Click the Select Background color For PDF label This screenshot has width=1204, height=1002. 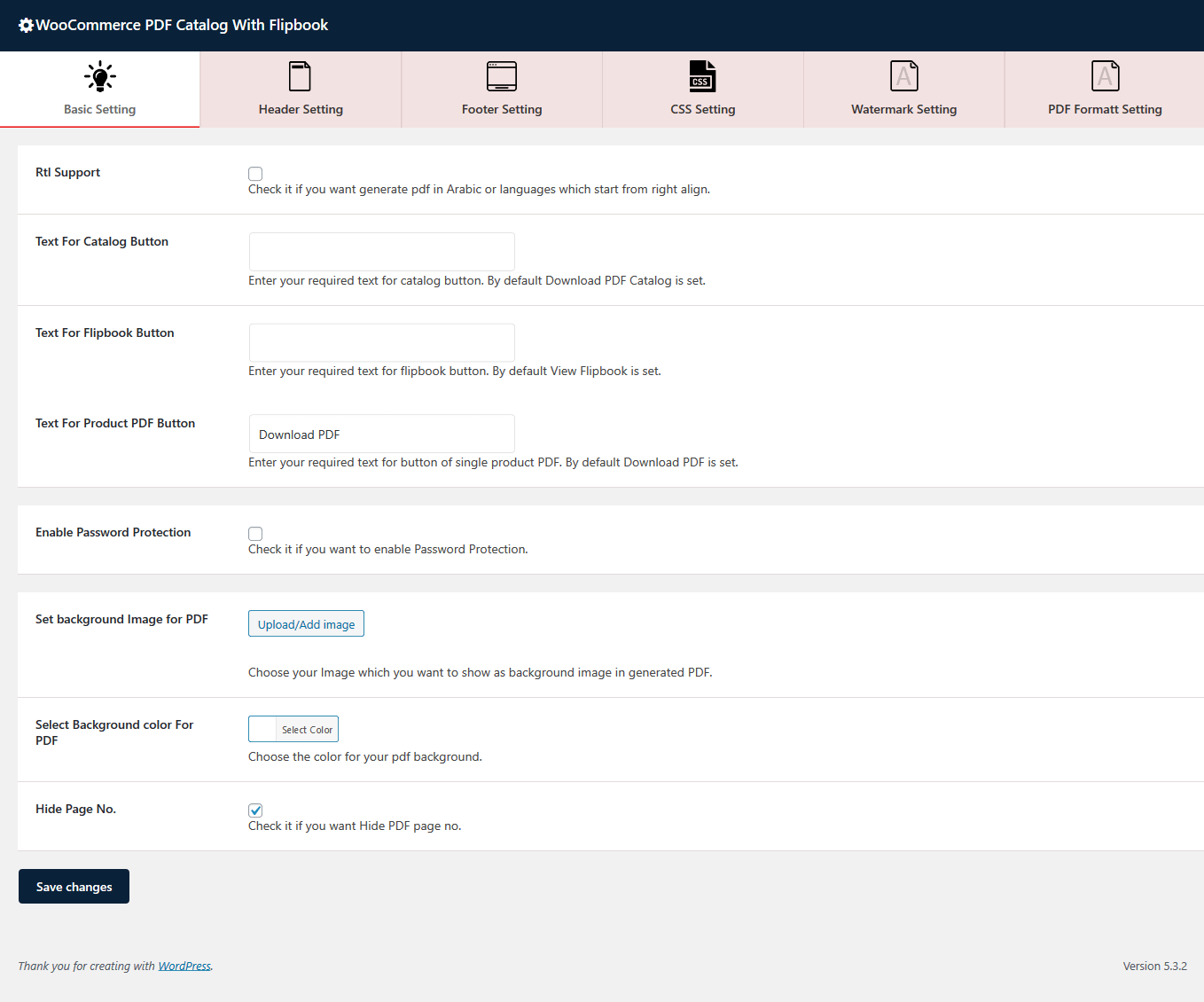click(x=114, y=732)
